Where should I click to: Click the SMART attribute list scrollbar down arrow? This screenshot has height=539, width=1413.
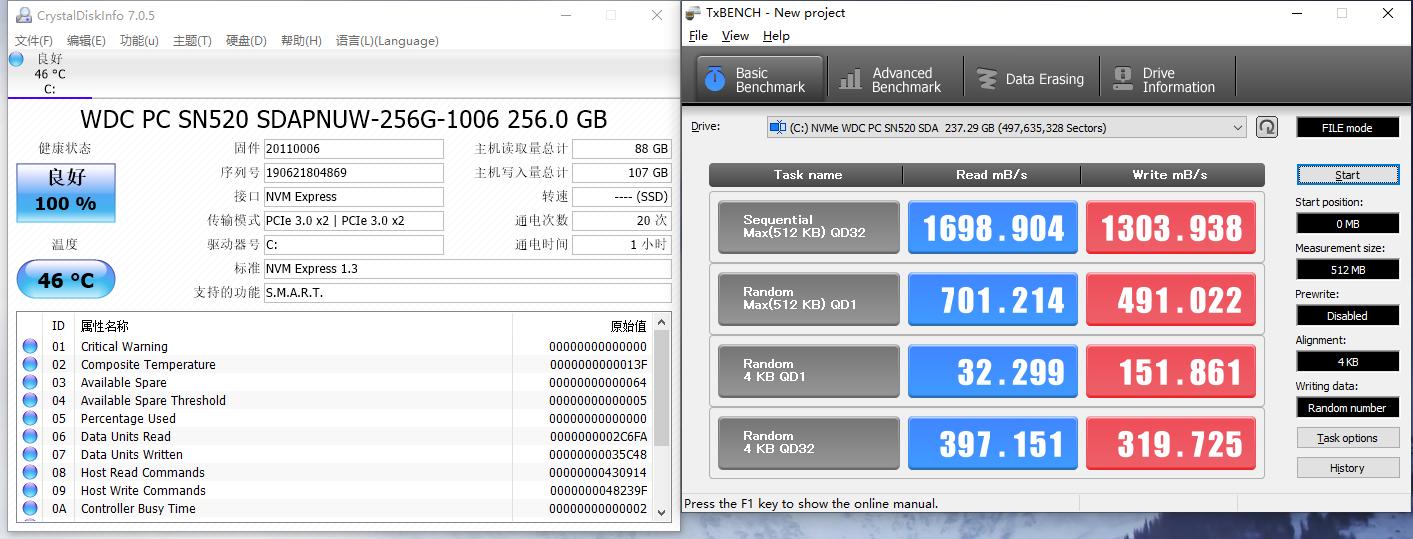660,512
